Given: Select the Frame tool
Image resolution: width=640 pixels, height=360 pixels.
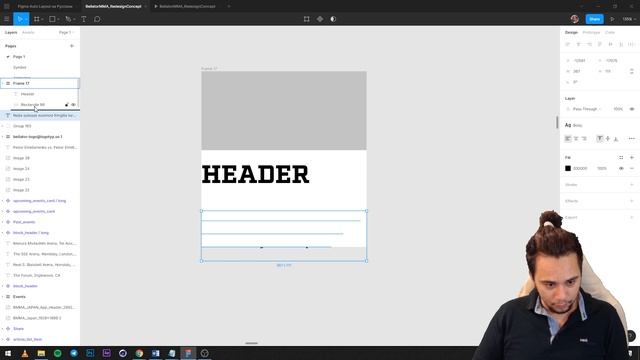Looking at the screenshot, I should coord(37,19).
